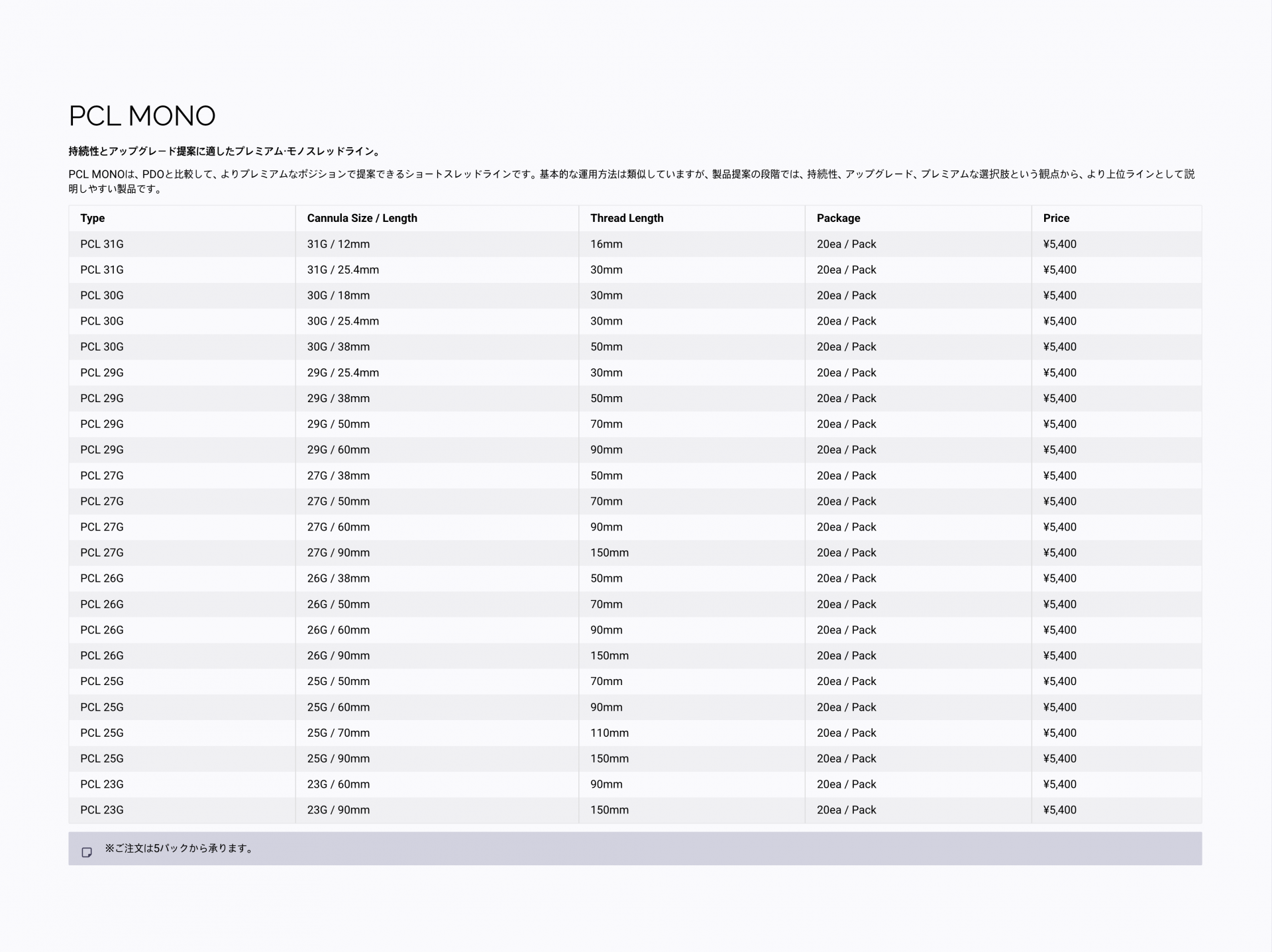Click the Type cell of the 26G / 38mm row
The width and height of the screenshot is (1272, 952).
[x=182, y=578]
